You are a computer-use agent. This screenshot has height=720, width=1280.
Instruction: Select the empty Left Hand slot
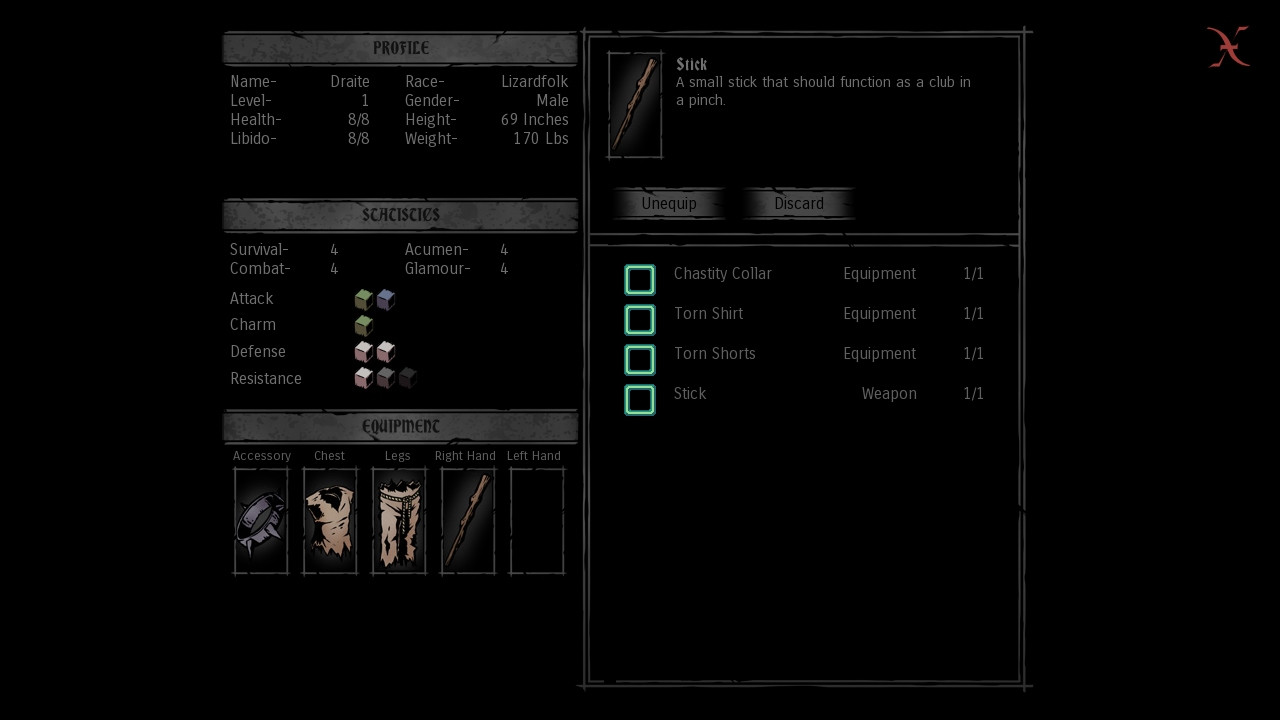pos(537,521)
